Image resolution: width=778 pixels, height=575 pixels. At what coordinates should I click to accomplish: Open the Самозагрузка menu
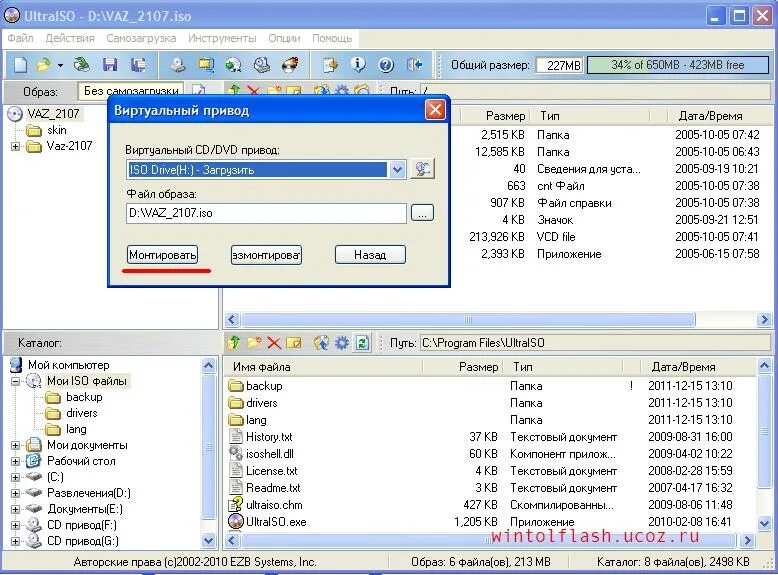tap(141, 38)
